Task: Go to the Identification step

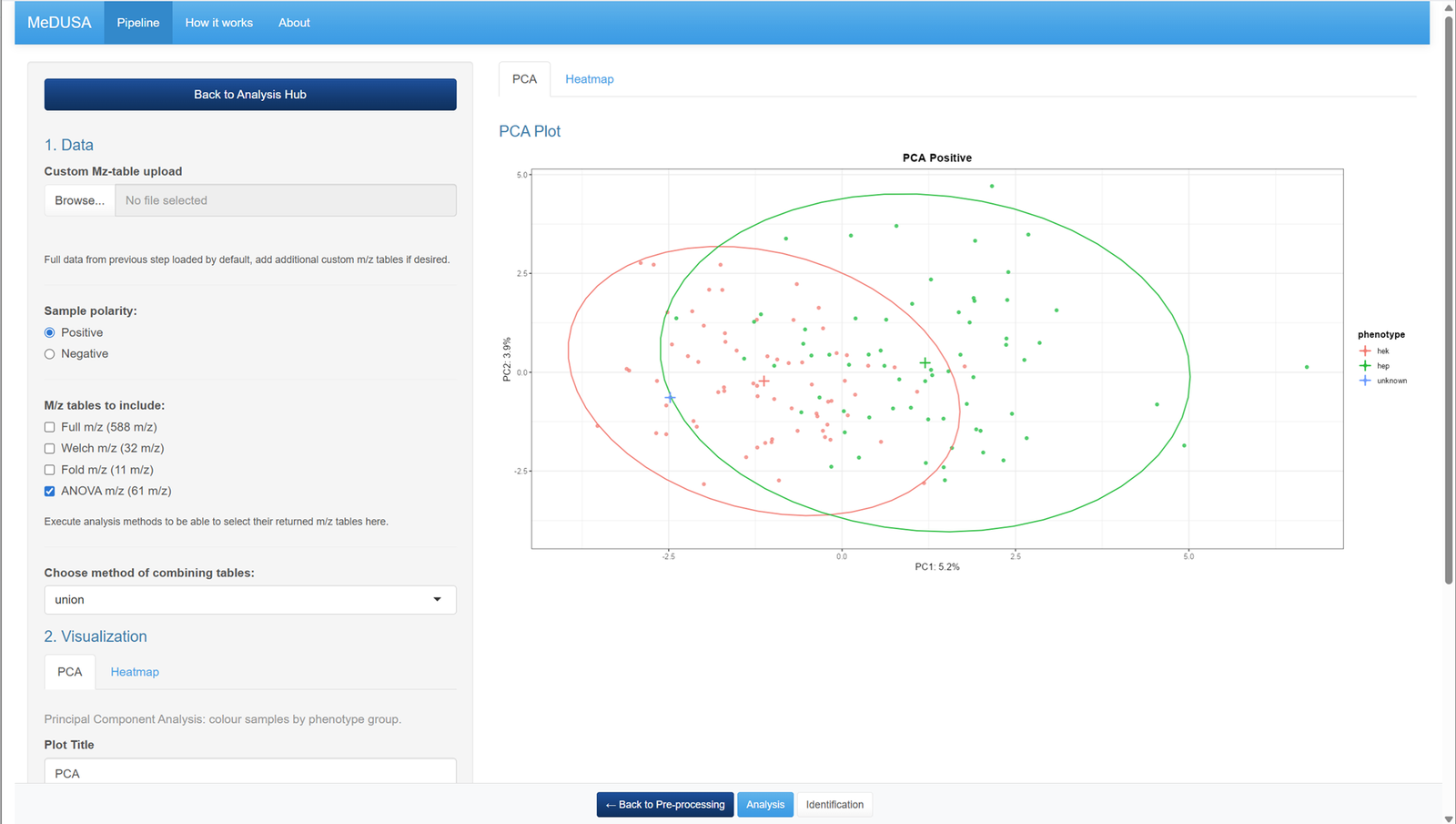Action: [x=834, y=805]
